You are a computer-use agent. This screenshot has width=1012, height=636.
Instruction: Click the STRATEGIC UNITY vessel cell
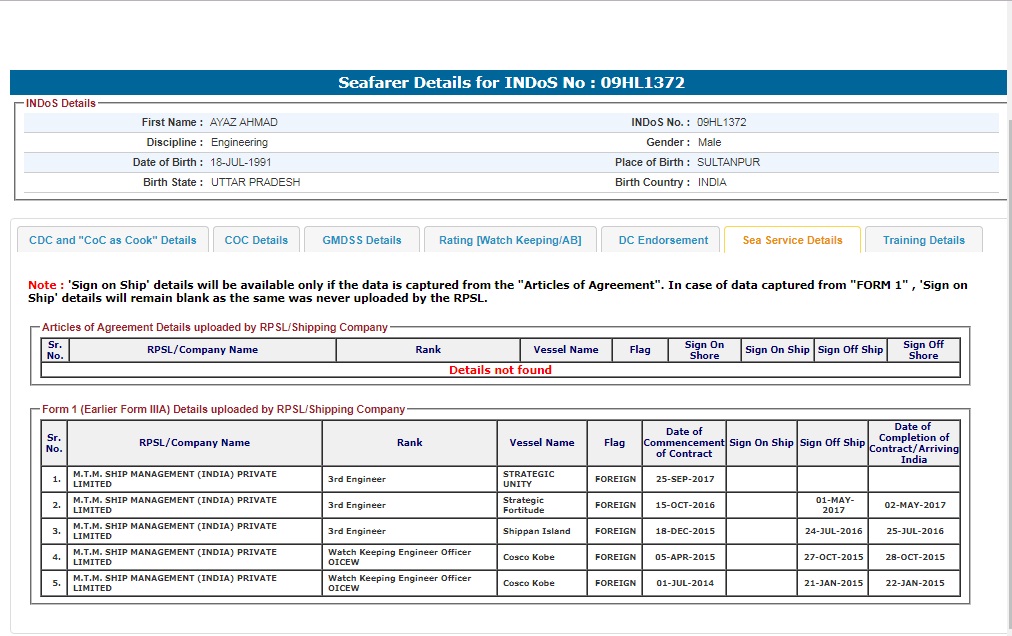pyautogui.click(x=529, y=479)
